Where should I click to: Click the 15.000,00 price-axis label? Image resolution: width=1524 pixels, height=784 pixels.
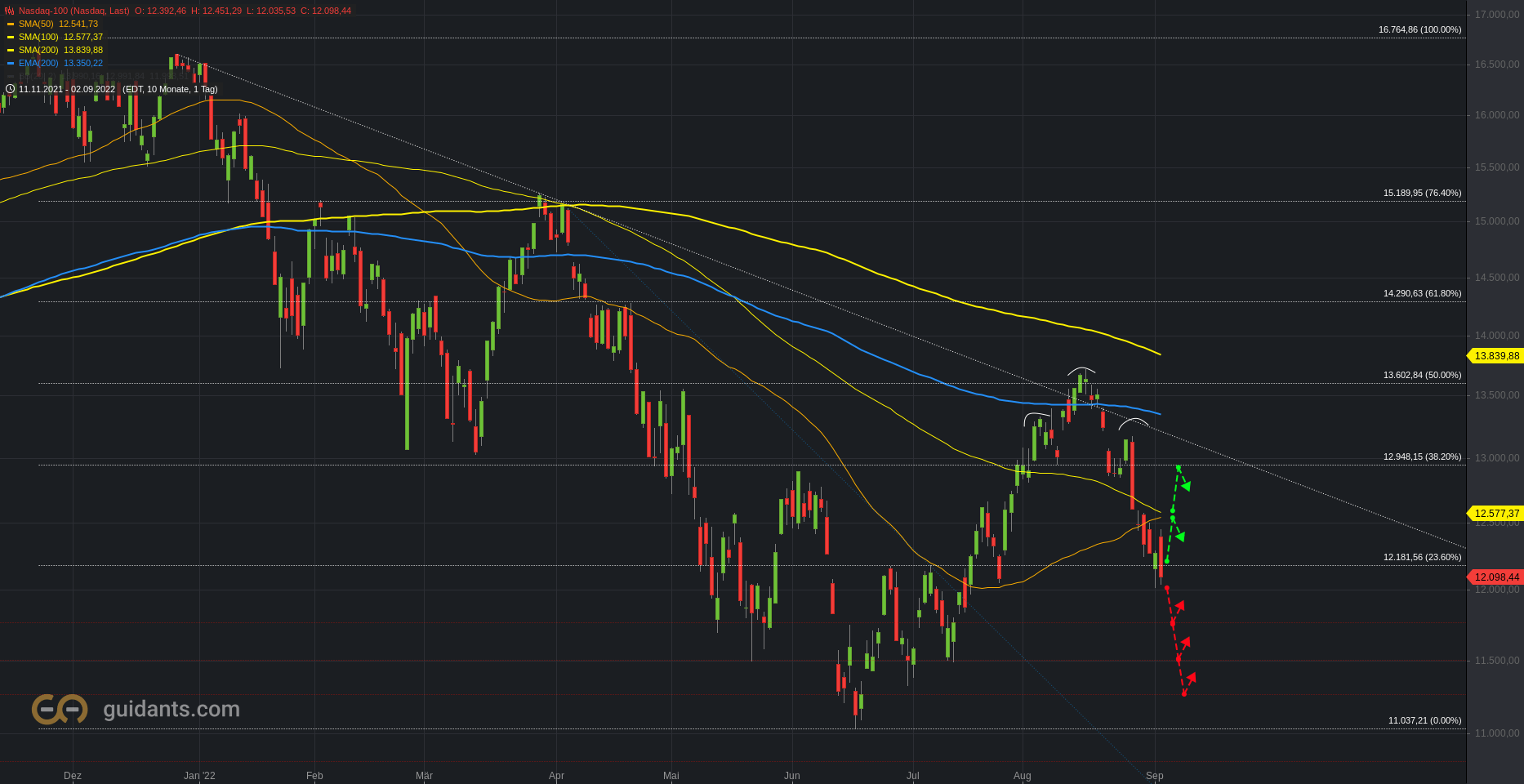point(1497,221)
